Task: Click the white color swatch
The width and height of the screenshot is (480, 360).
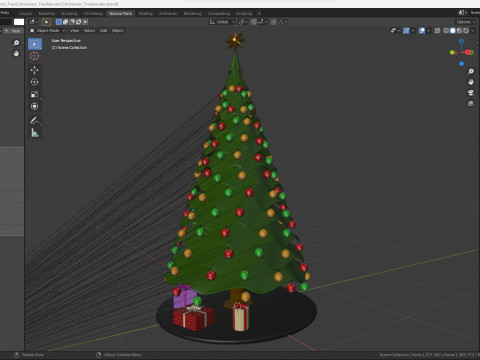Action: 19,22
